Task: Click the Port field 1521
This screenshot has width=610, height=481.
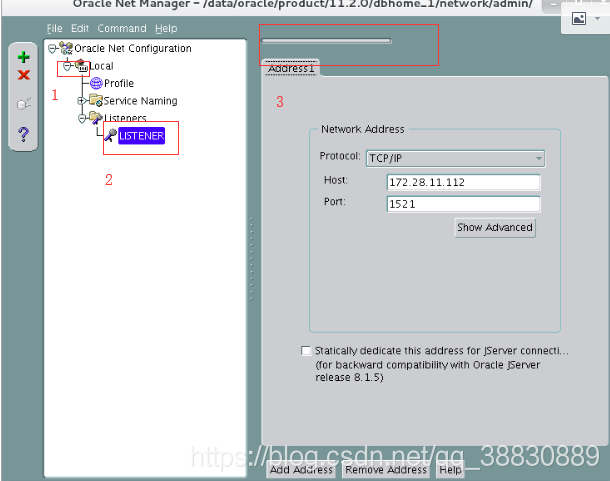Action: pyautogui.click(x=463, y=204)
